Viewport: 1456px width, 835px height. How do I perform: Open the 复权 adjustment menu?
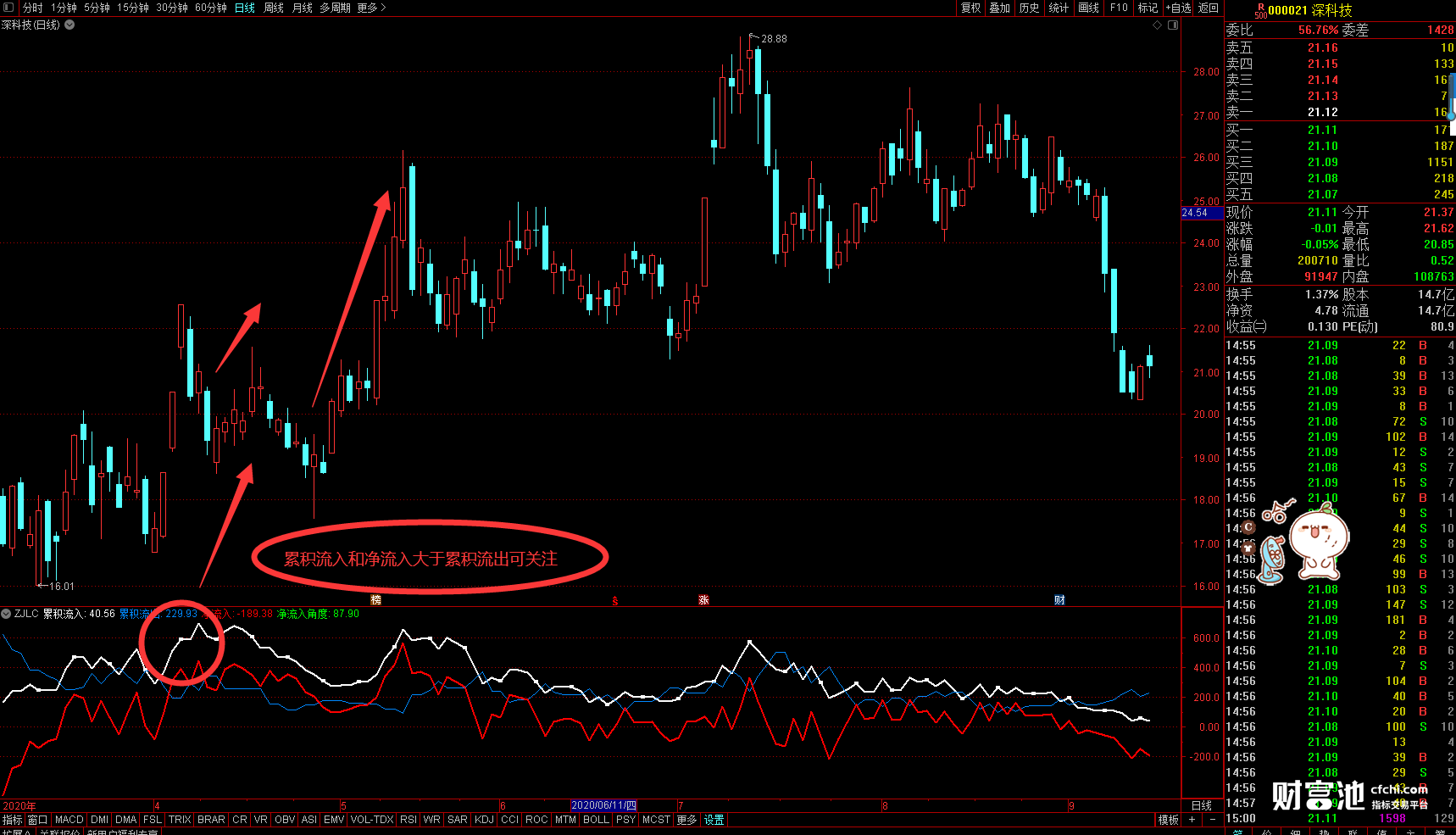[970, 8]
